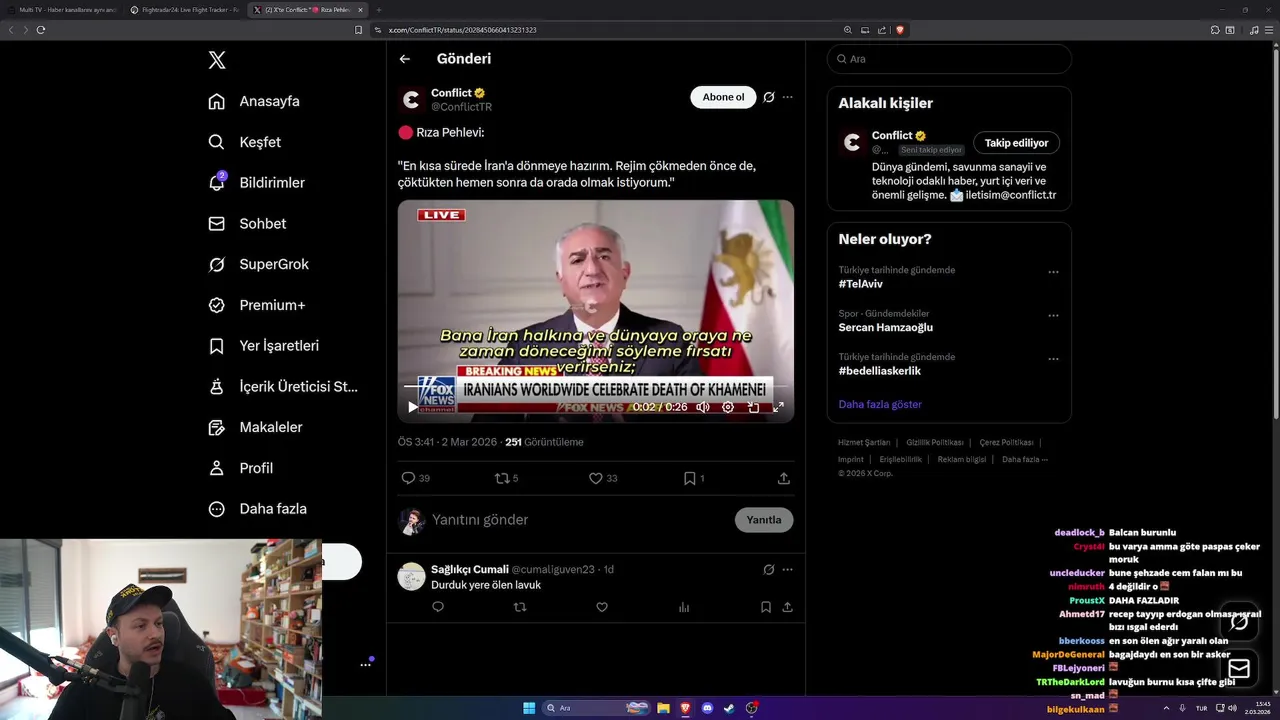Click the Yanıtla button

click(764, 520)
